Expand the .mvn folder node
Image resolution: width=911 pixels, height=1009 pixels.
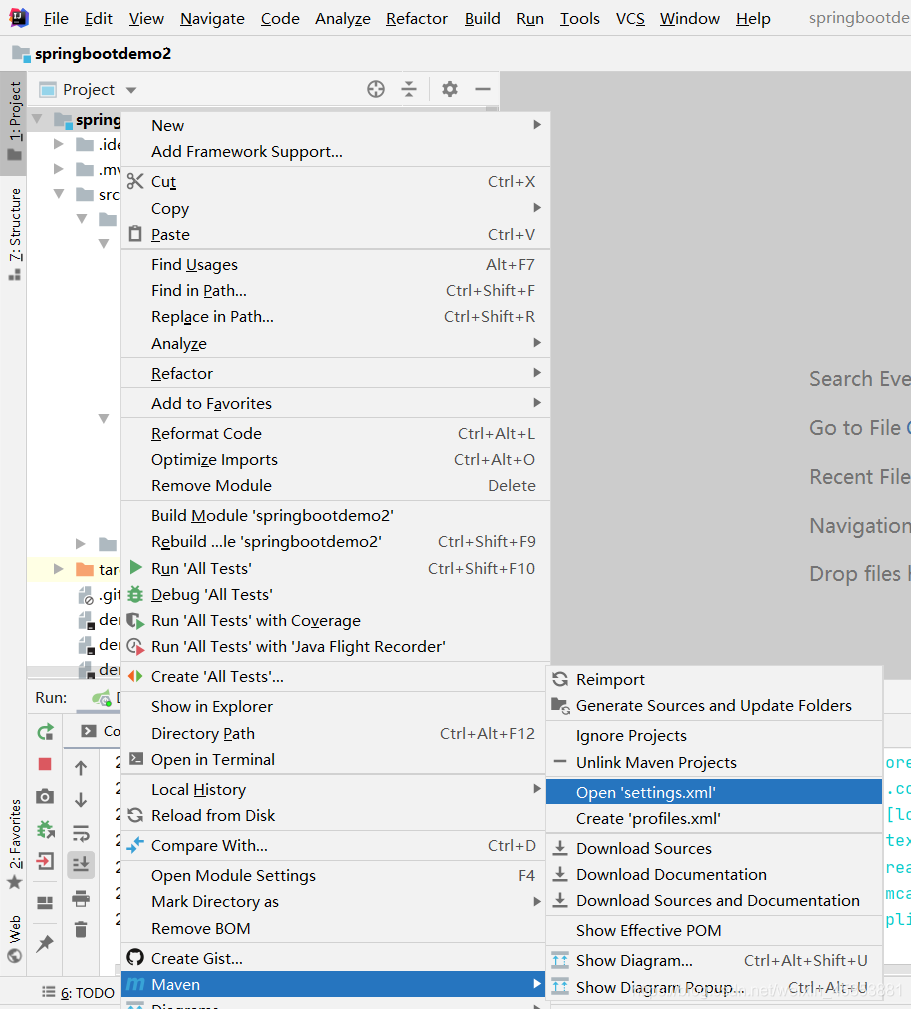point(59,169)
